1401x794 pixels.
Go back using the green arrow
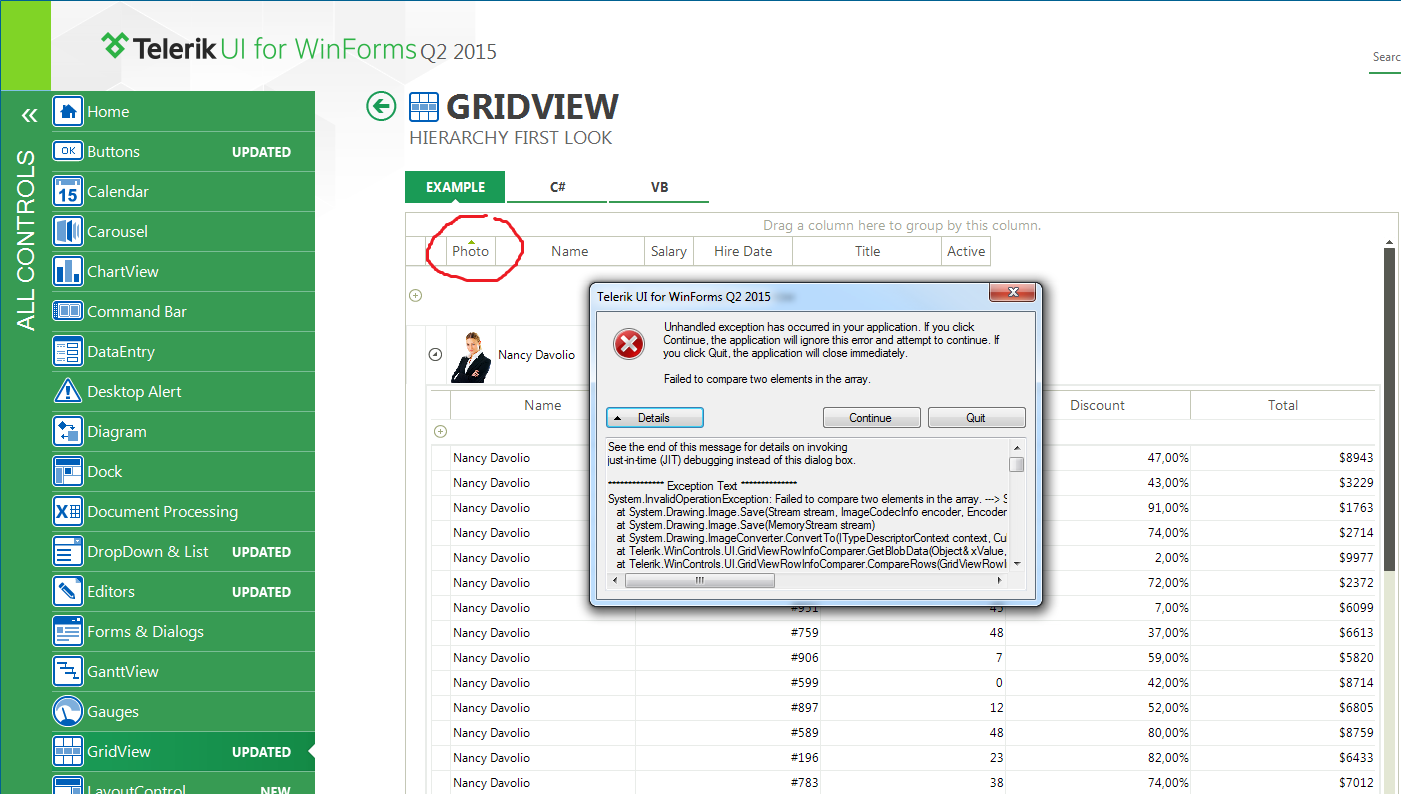pos(381,106)
